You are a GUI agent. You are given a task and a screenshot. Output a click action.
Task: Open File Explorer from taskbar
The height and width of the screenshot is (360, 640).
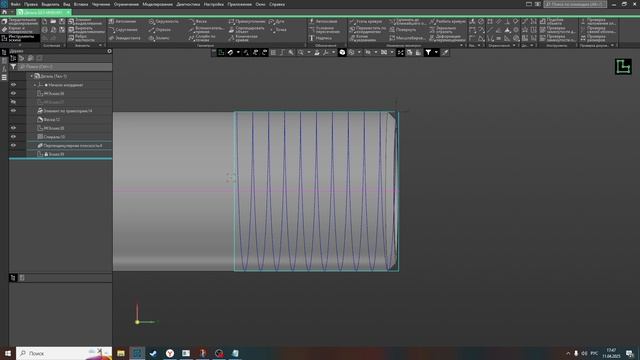coord(121,353)
